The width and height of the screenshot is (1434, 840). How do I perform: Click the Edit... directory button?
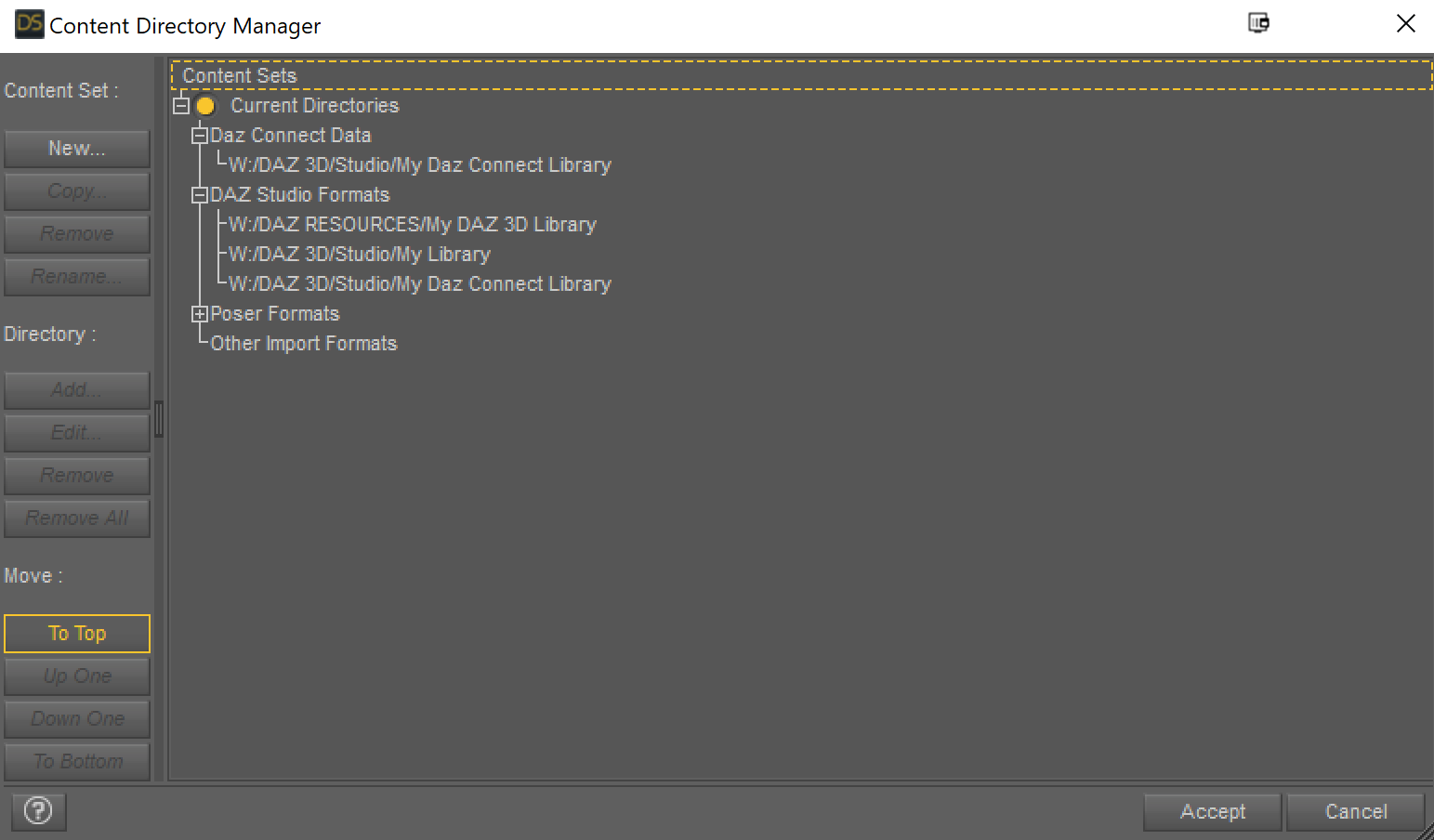point(77,433)
